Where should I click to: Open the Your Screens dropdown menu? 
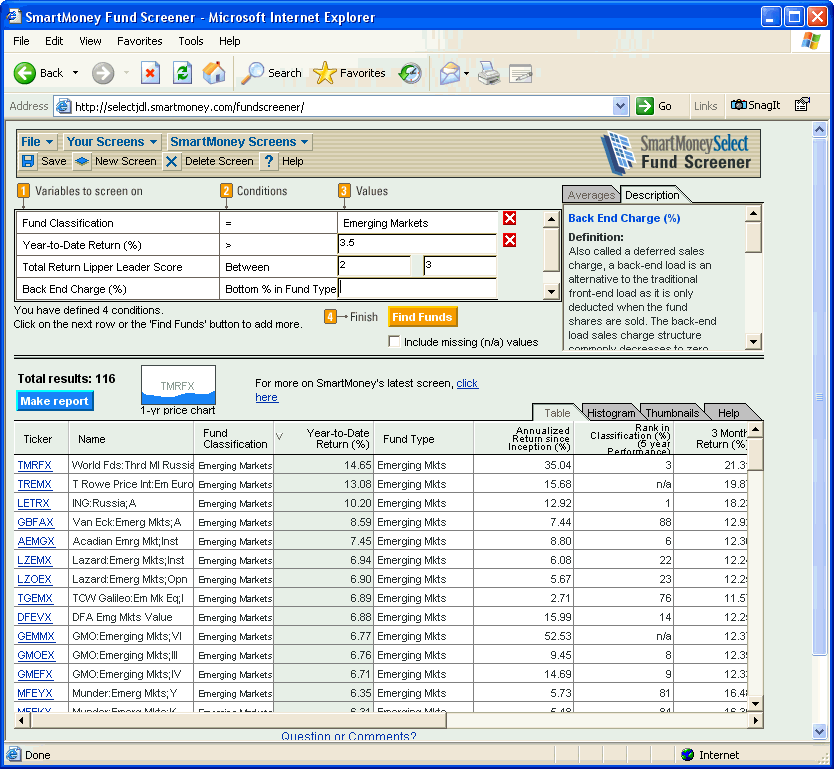pos(111,141)
